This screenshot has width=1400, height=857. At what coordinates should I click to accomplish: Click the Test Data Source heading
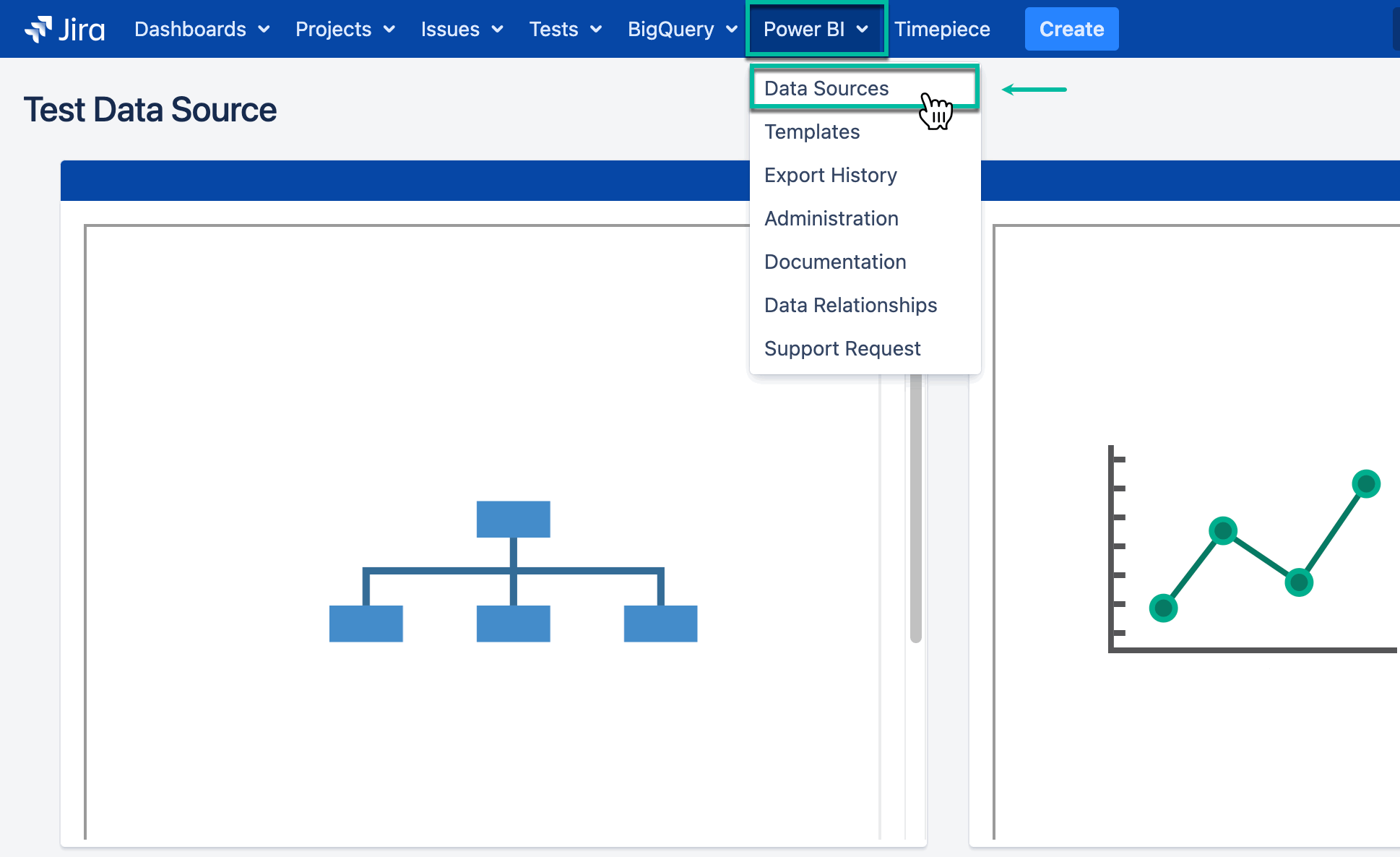pos(150,110)
